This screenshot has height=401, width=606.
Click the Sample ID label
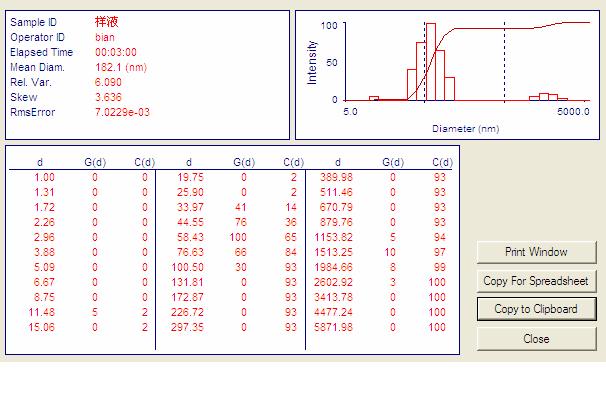click(x=33, y=22)
